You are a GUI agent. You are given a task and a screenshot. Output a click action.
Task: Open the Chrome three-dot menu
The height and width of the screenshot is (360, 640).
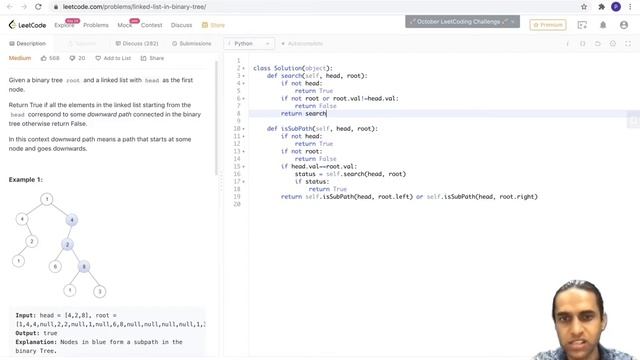(x=631, y=7)
